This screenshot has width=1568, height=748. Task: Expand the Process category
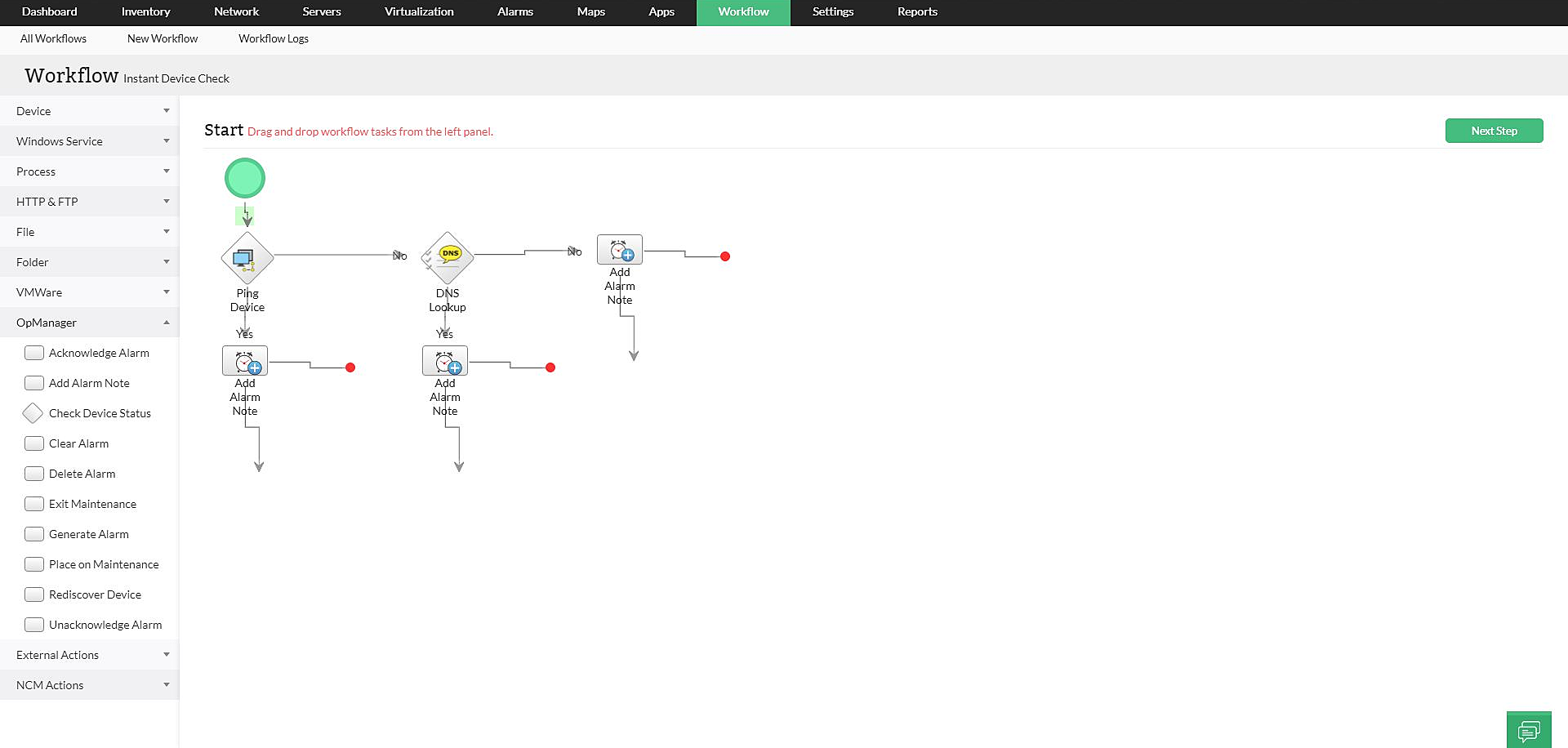(x=89, y=171)
